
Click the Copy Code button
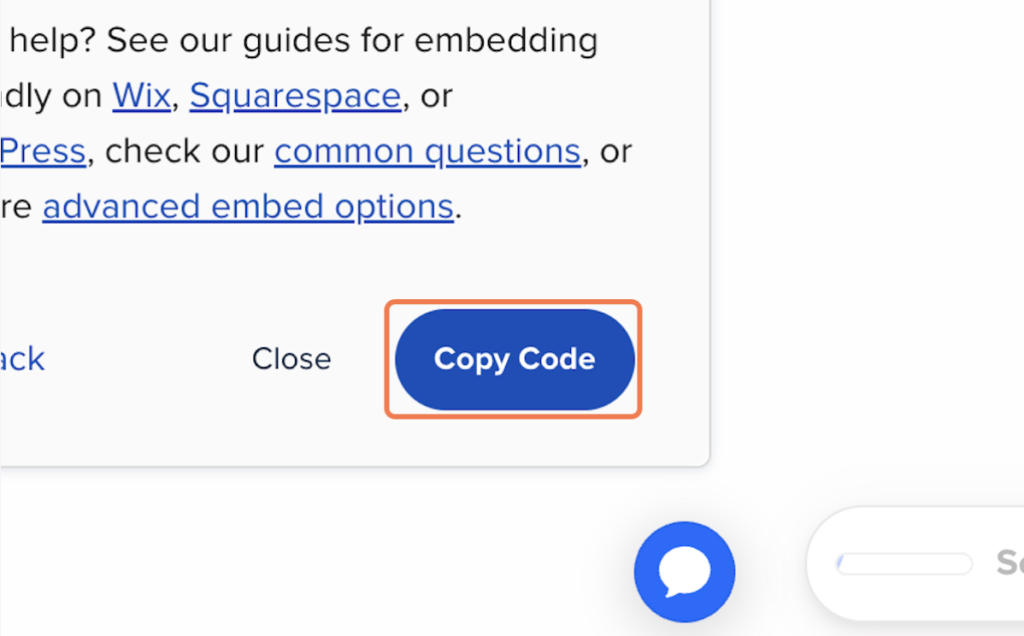(514, 359)
